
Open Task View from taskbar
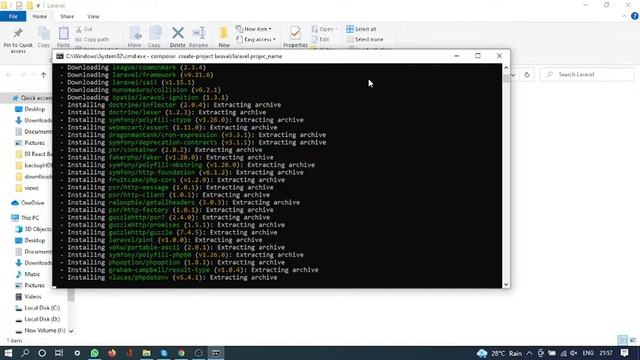[59, 353]
